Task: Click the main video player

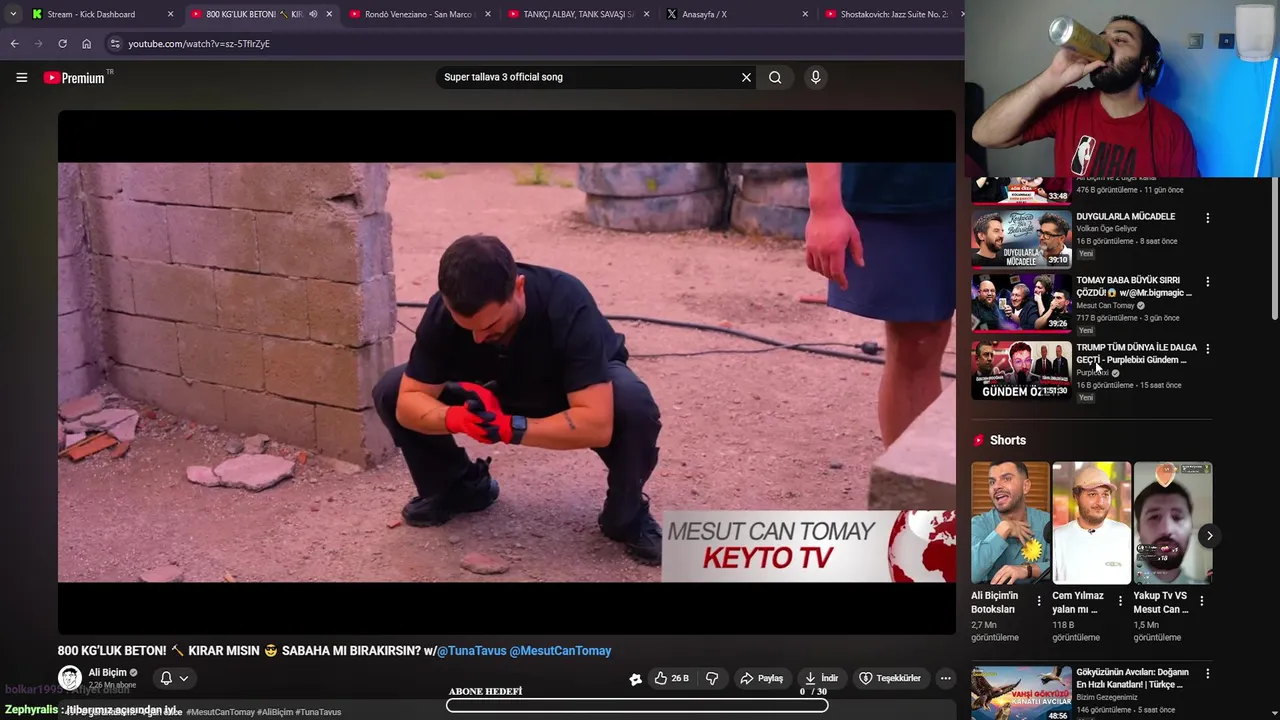Action: tap(507, 372)
